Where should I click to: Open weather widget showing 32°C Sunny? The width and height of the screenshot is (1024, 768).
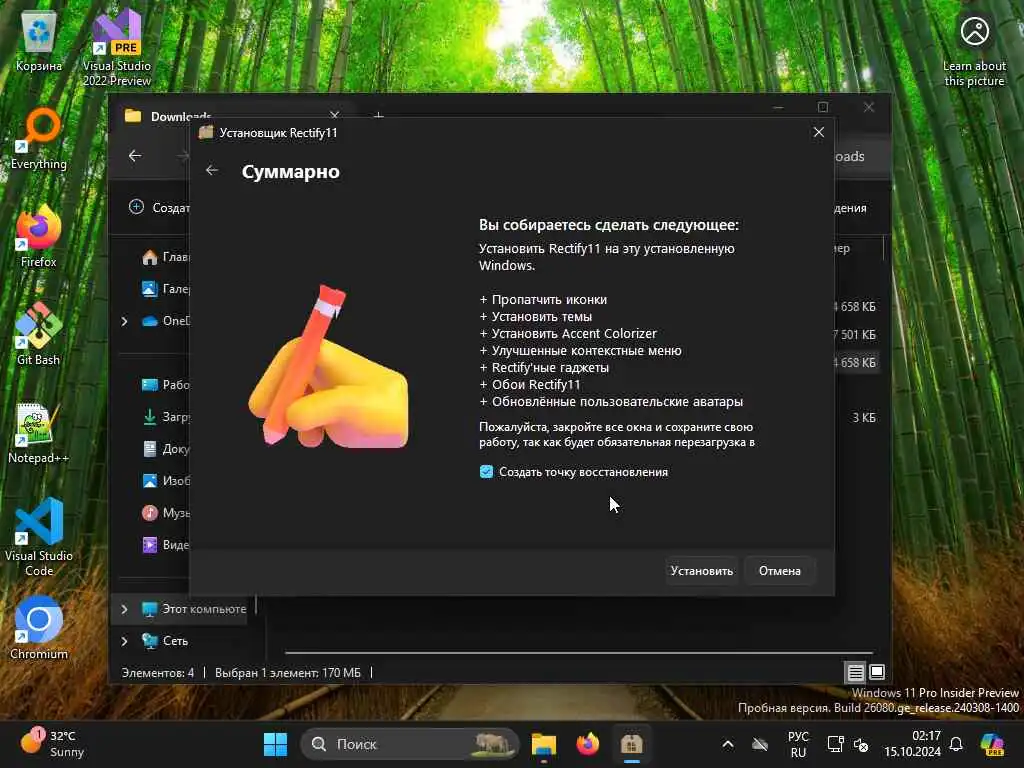point(52,744)
